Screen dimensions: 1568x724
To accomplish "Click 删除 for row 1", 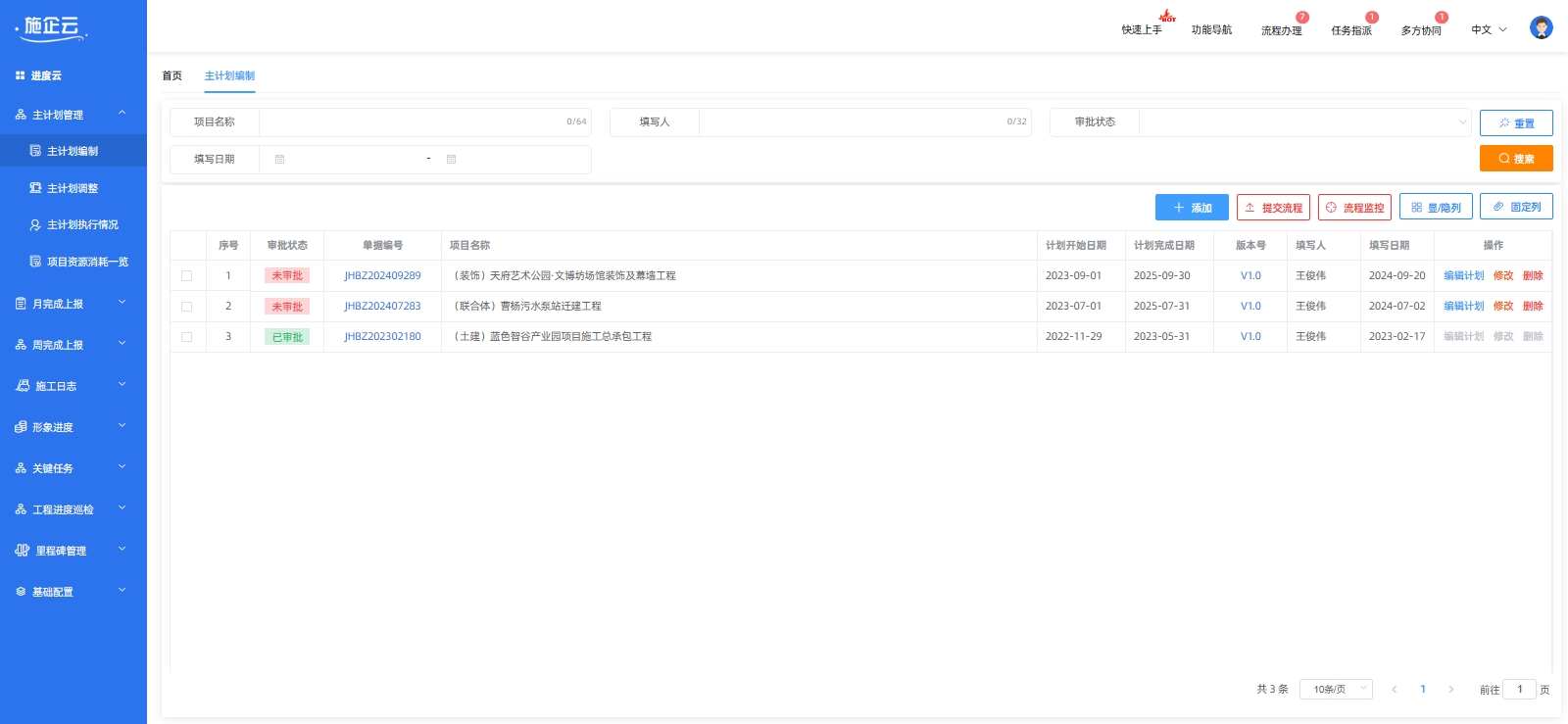I will [1534, 276].
